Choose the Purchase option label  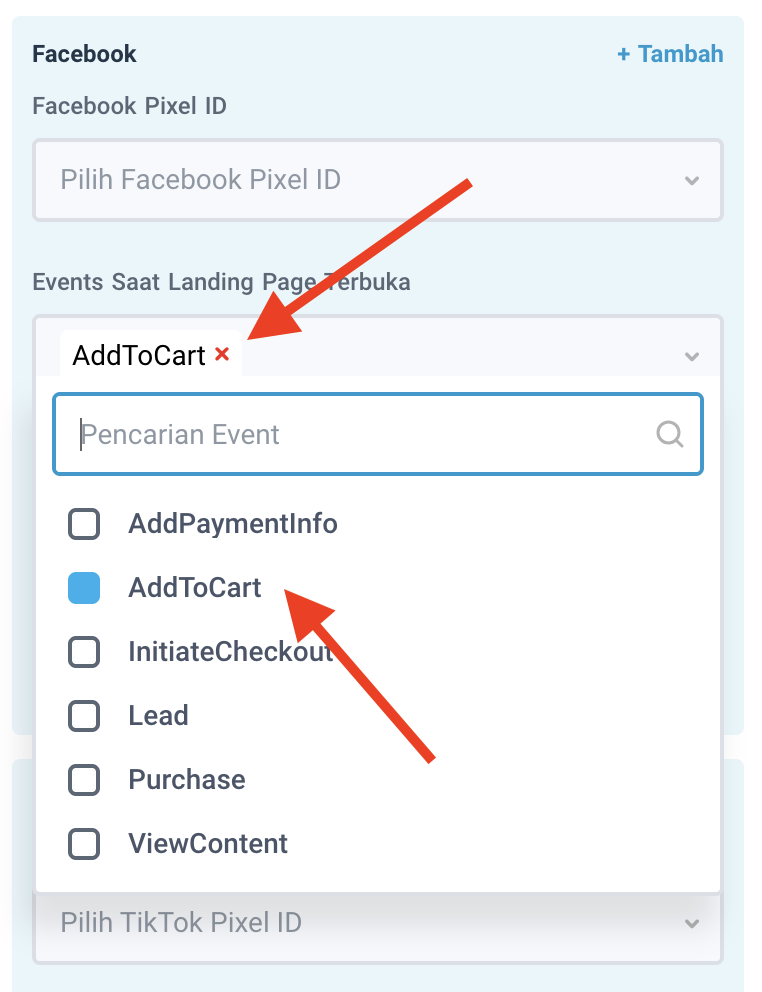click(187, 780)
